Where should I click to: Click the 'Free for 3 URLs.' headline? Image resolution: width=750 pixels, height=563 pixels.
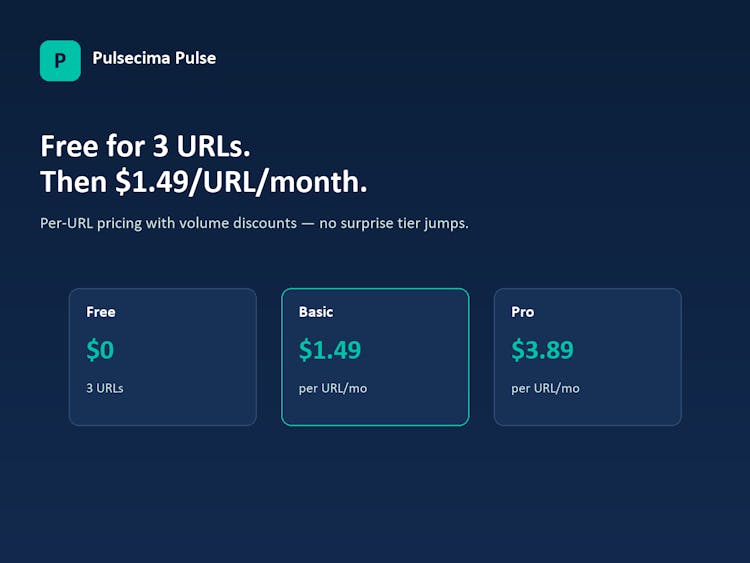(145, 146)
